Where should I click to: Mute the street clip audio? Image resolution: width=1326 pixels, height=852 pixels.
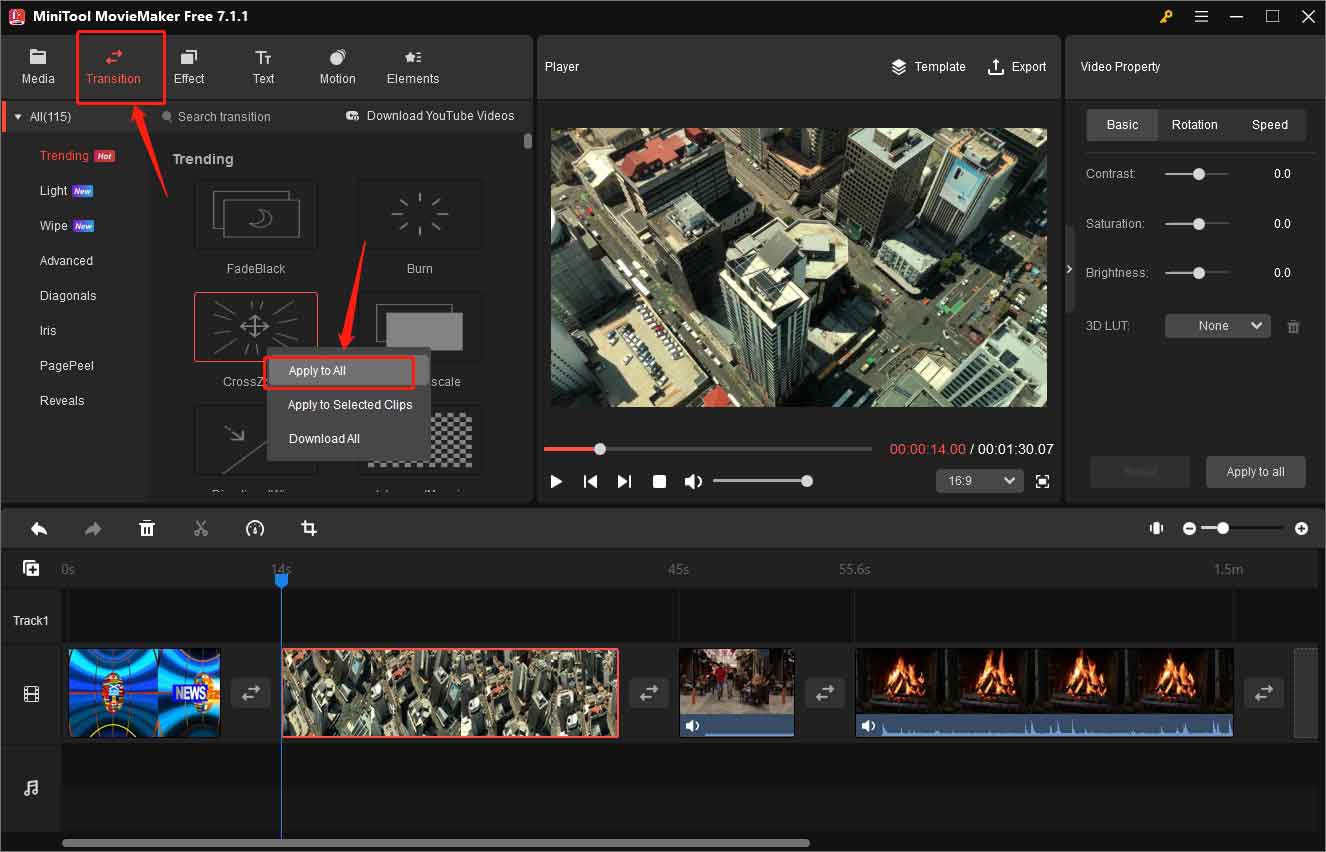pyautogui.click(x=692, y=727)
